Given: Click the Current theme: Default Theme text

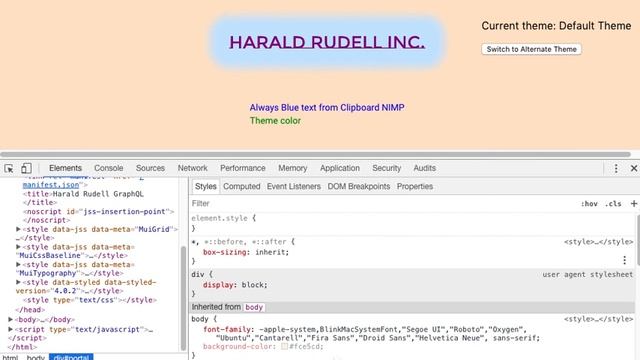Looking at the screenshot, I should 556,26.
